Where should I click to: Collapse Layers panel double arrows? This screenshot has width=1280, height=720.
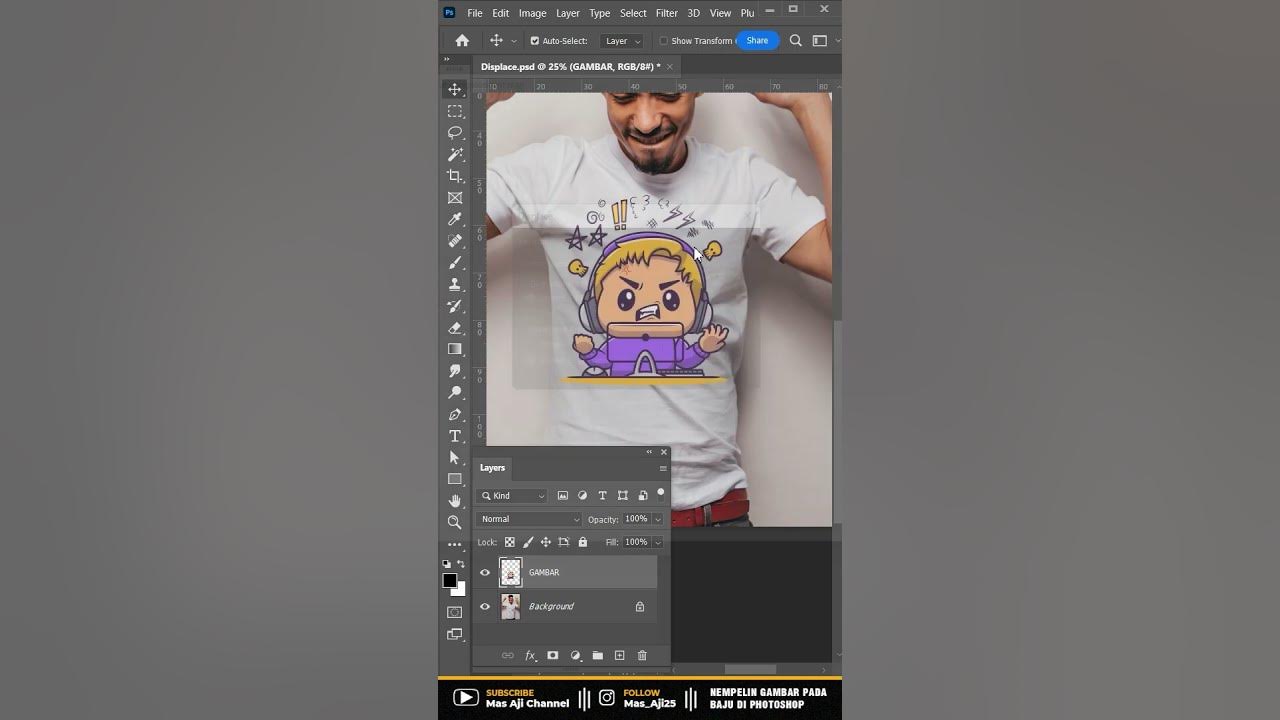(649, 452)
